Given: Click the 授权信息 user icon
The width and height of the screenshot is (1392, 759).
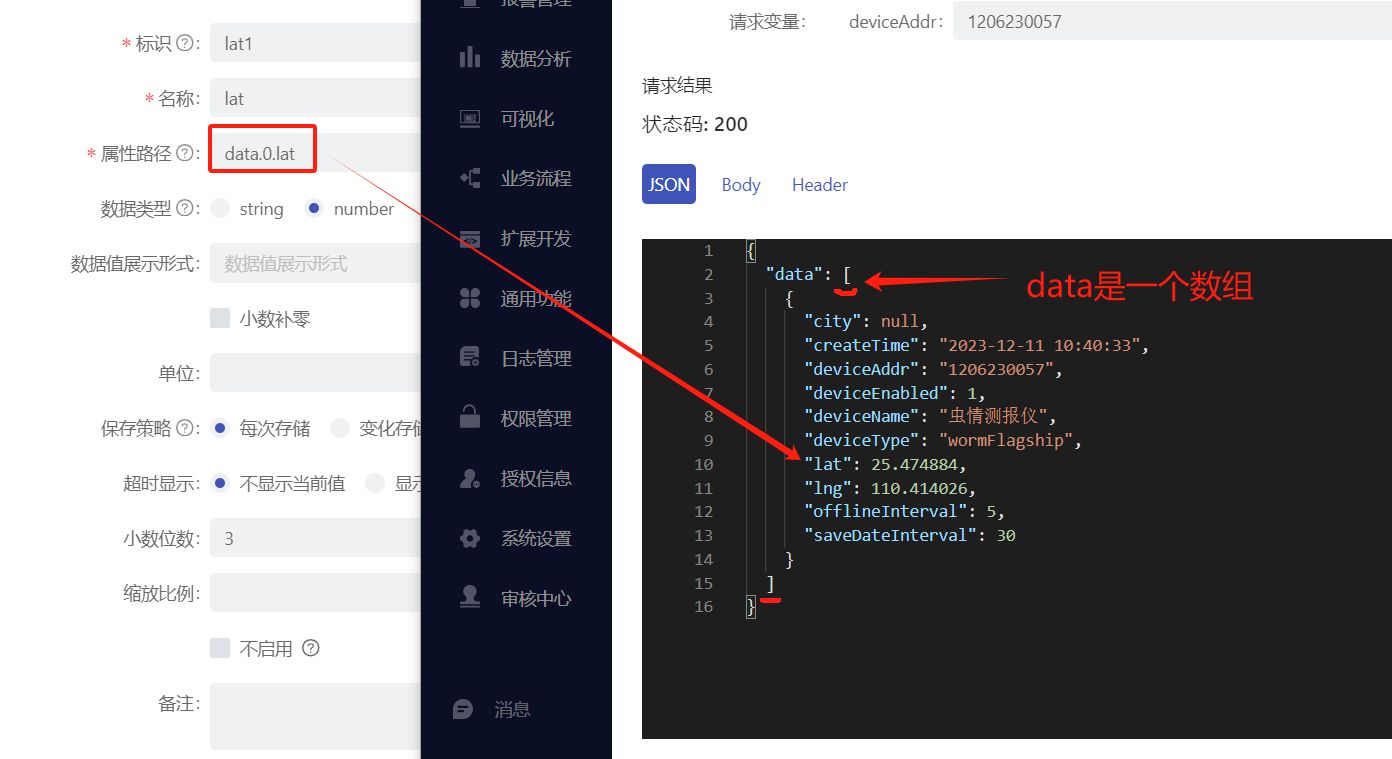Looking at the screenshot, I should coord(470,478).
